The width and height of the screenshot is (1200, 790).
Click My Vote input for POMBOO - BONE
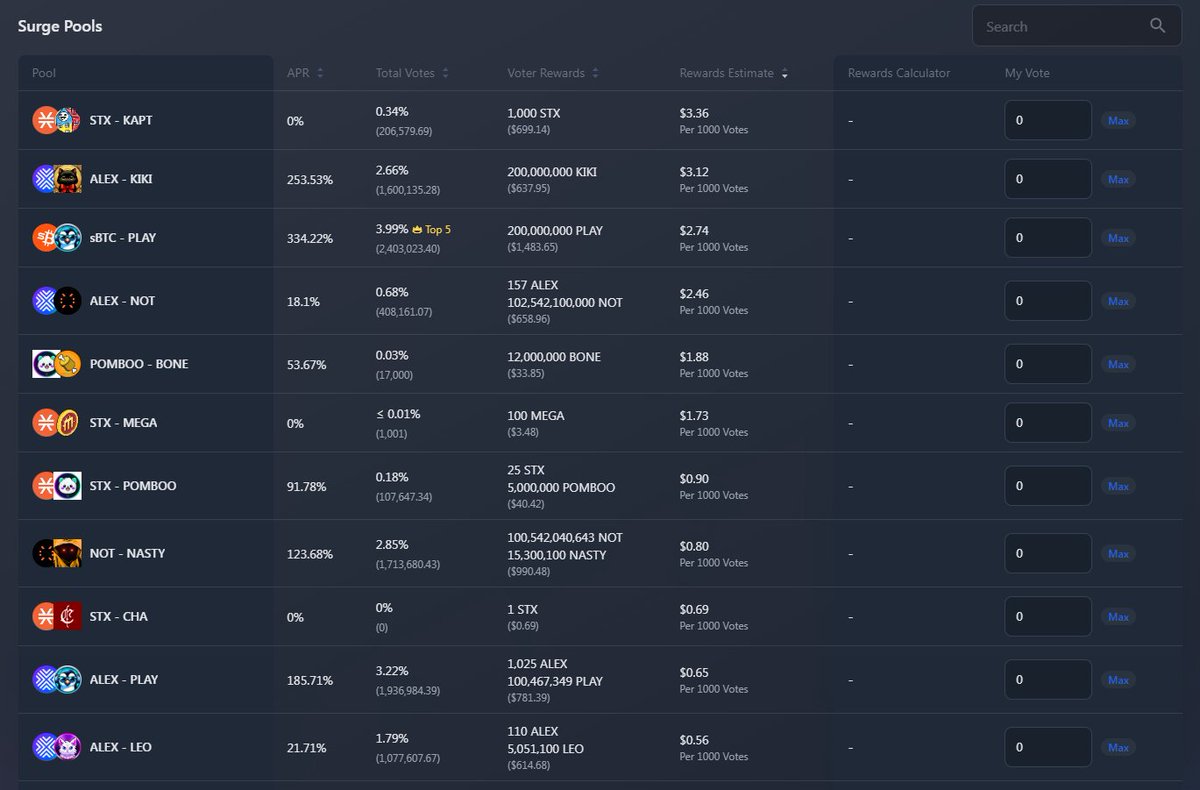[x=1048, y=364]
